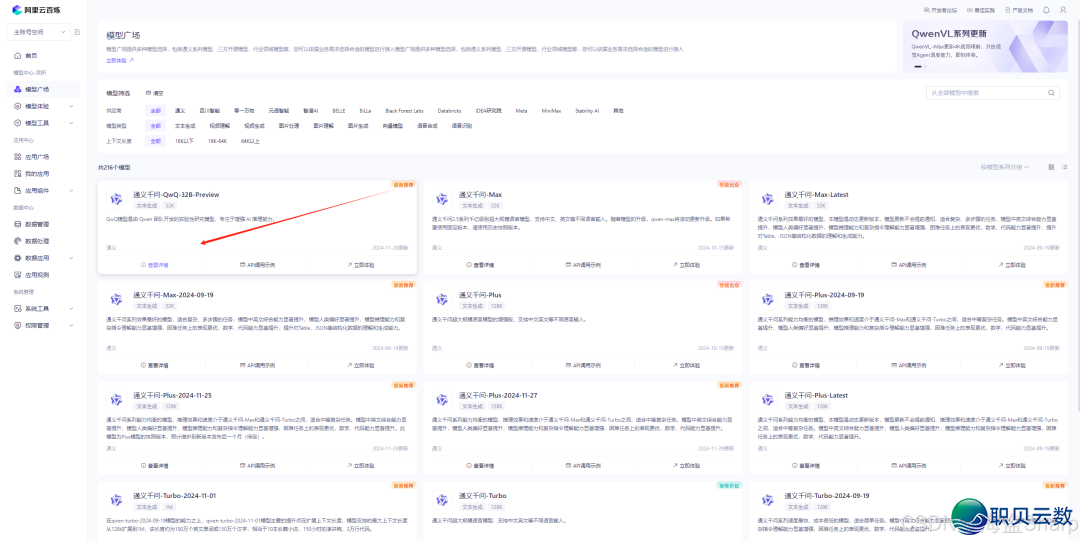Open 查看详情 for 通义千问-Plus
Image resolution: width=1080 pixels, height=541 pixels.
(x=480, y=365)
